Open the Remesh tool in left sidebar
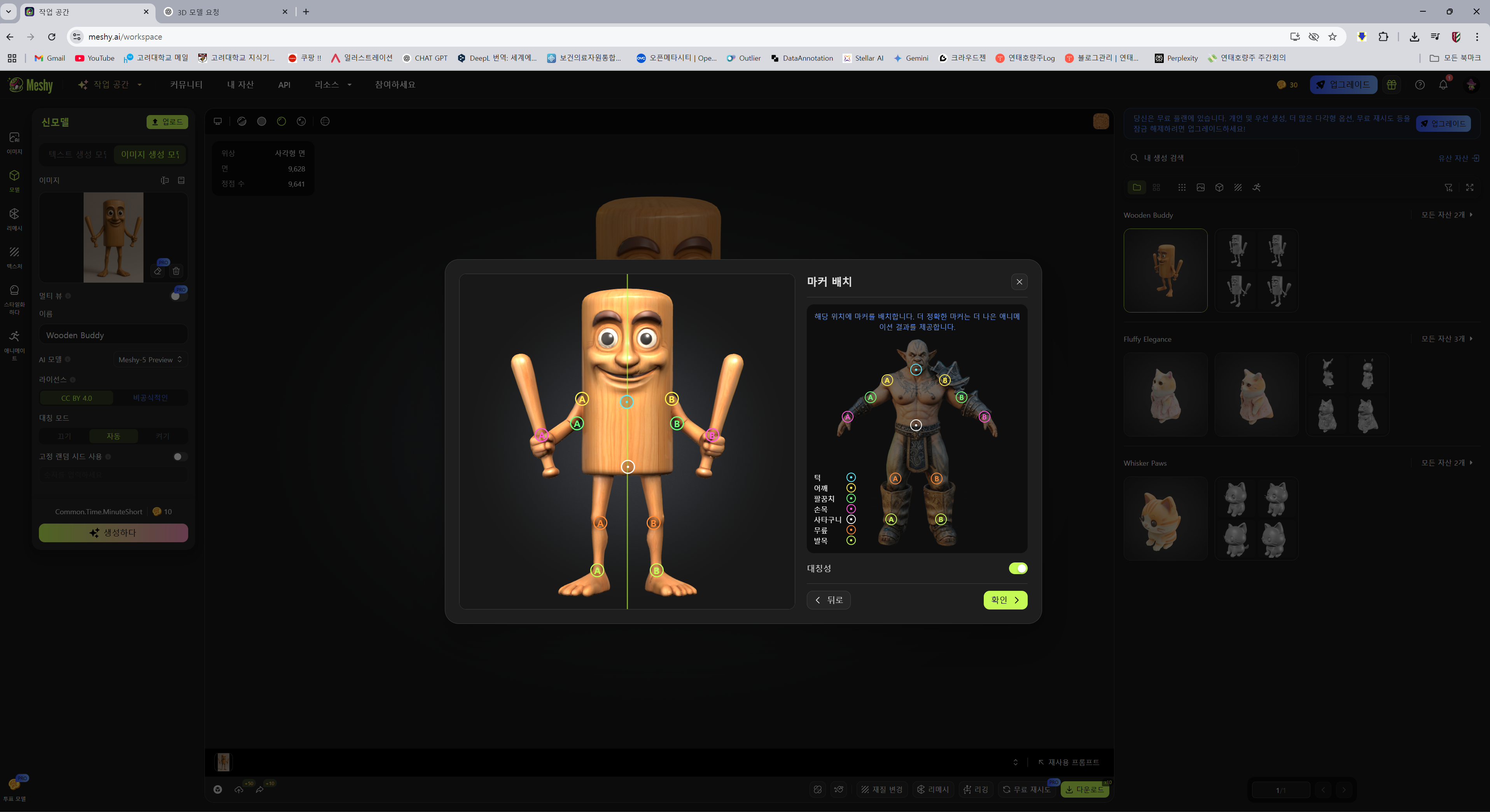 tap(14, 219)
